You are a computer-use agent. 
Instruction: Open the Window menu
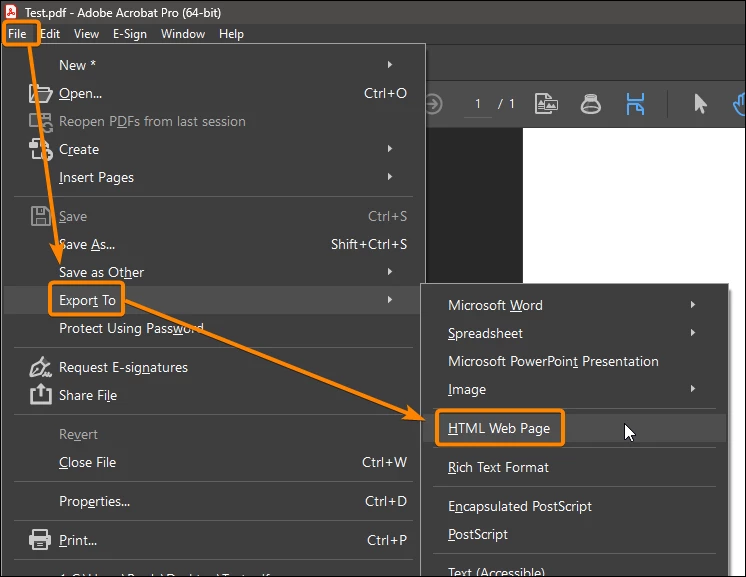pos(183,34)
